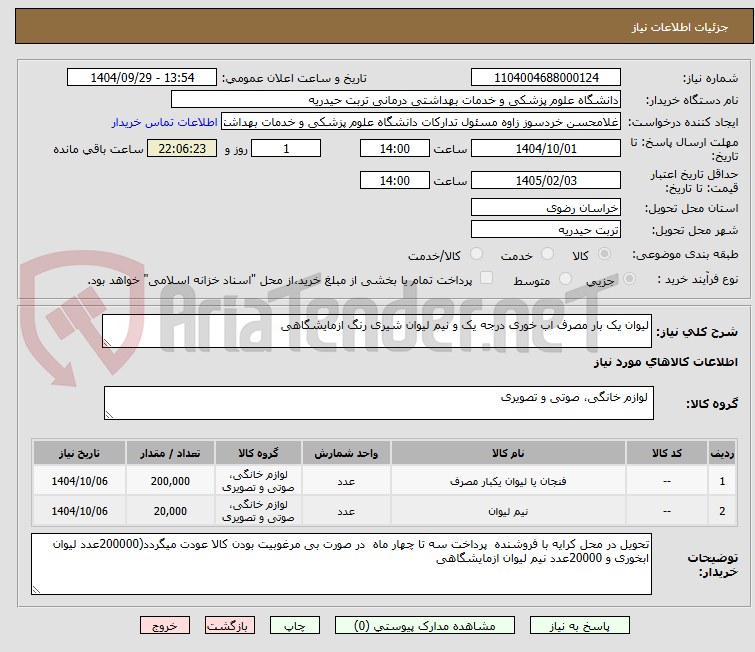Image resolution: width=755 pixels, height=652 pixels.
Task: Click the request creator field غلامحسن خردسوز
Action: click(x=421, y=122)
